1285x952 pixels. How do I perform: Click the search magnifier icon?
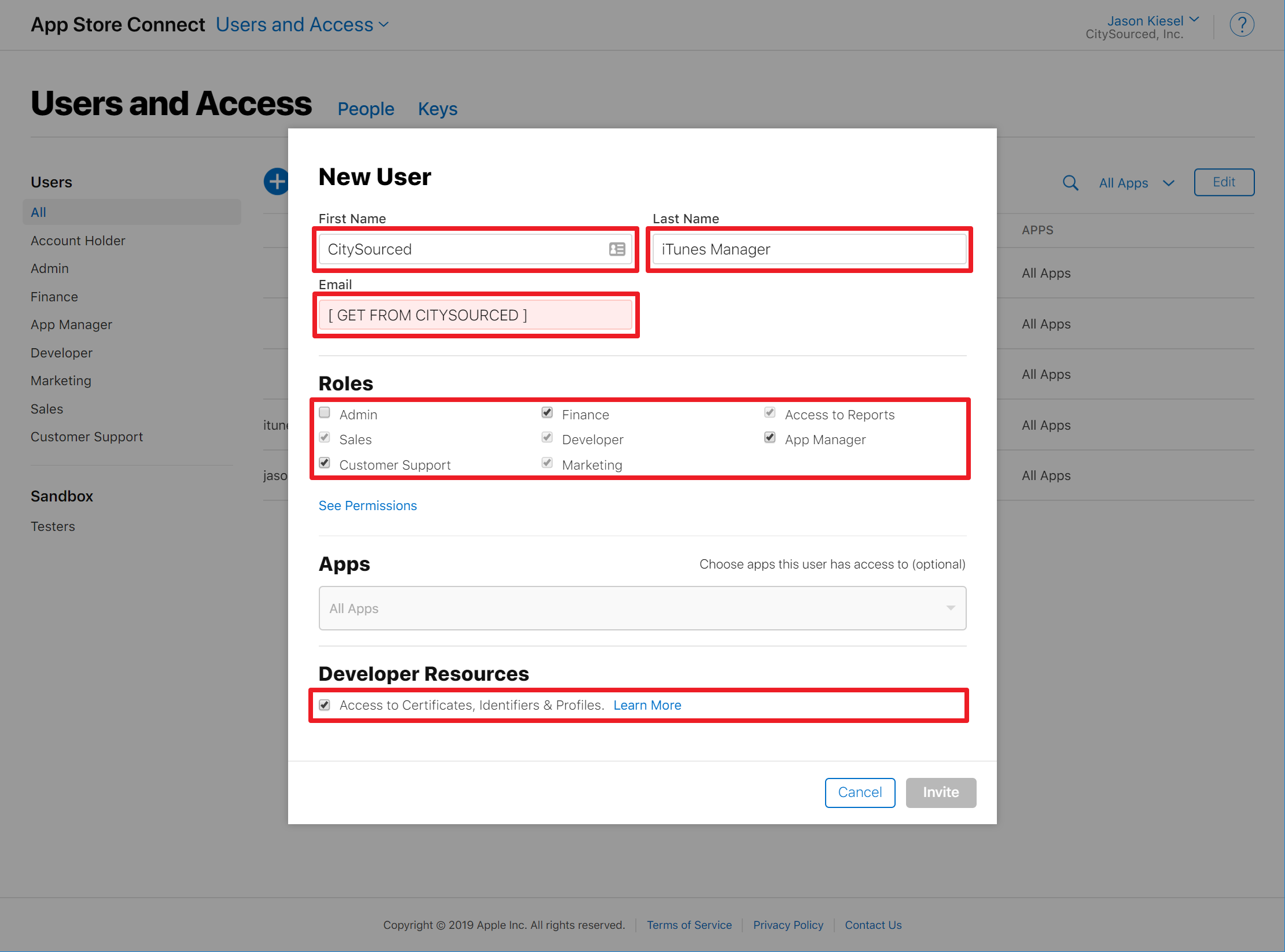click(1070, 183)
